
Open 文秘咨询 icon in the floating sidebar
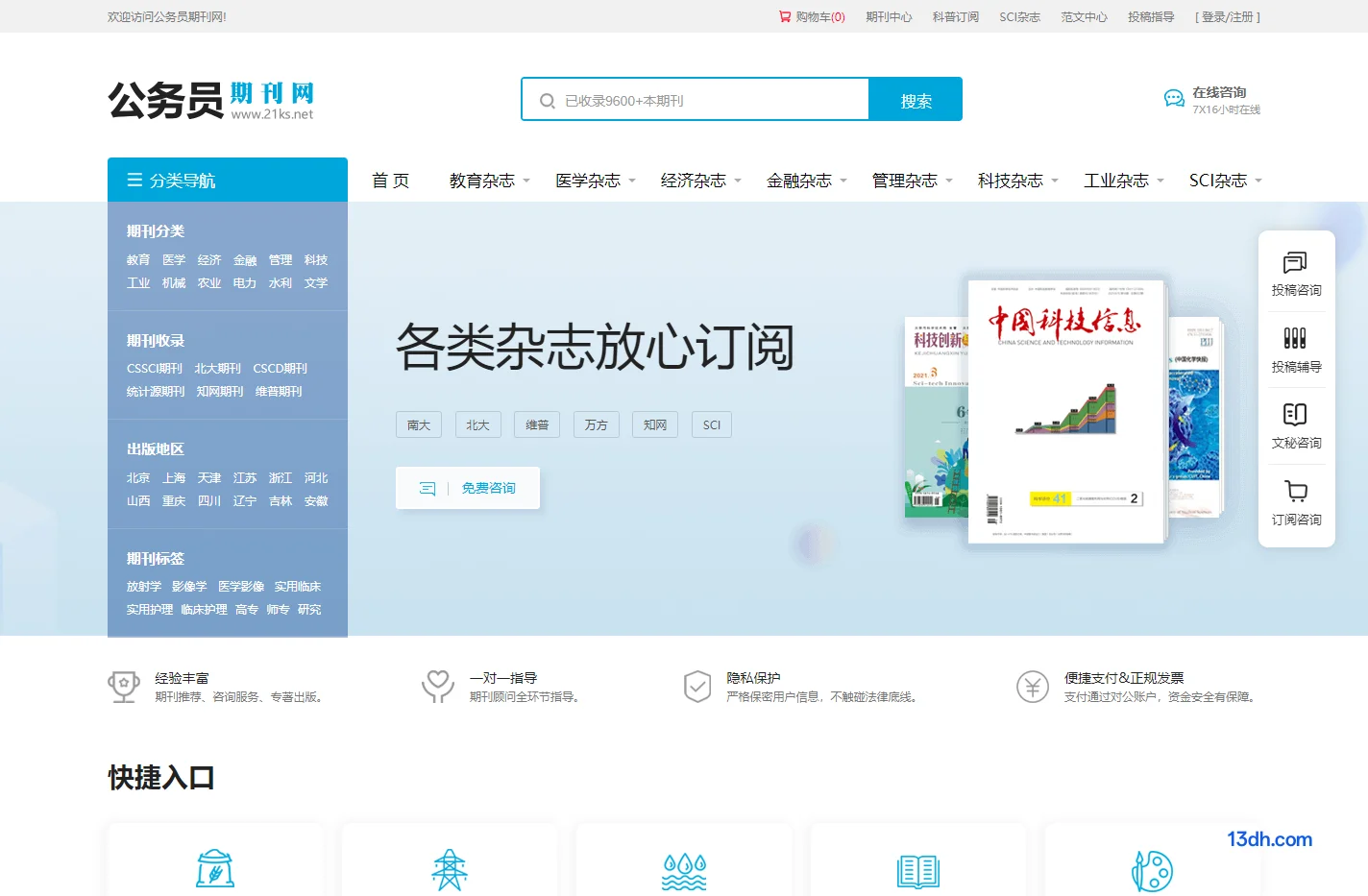coord(1295,414)
